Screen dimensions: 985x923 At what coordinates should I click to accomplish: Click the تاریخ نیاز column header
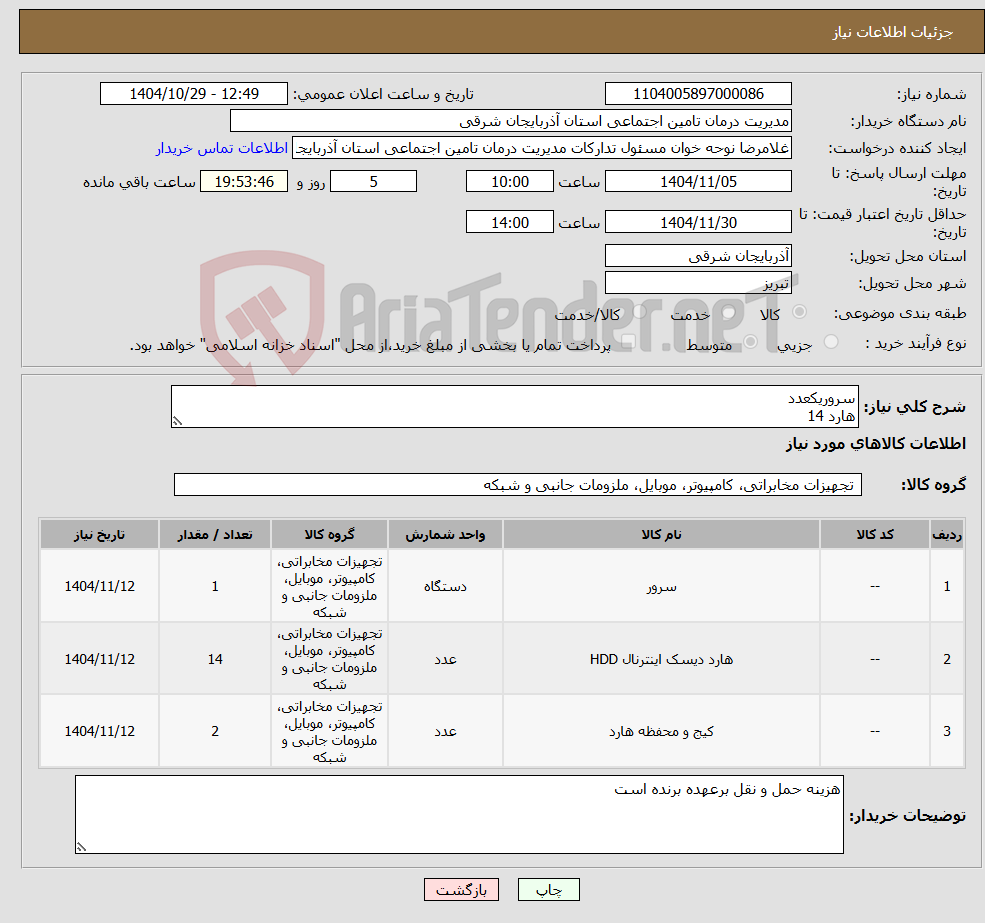click(99, 535)
